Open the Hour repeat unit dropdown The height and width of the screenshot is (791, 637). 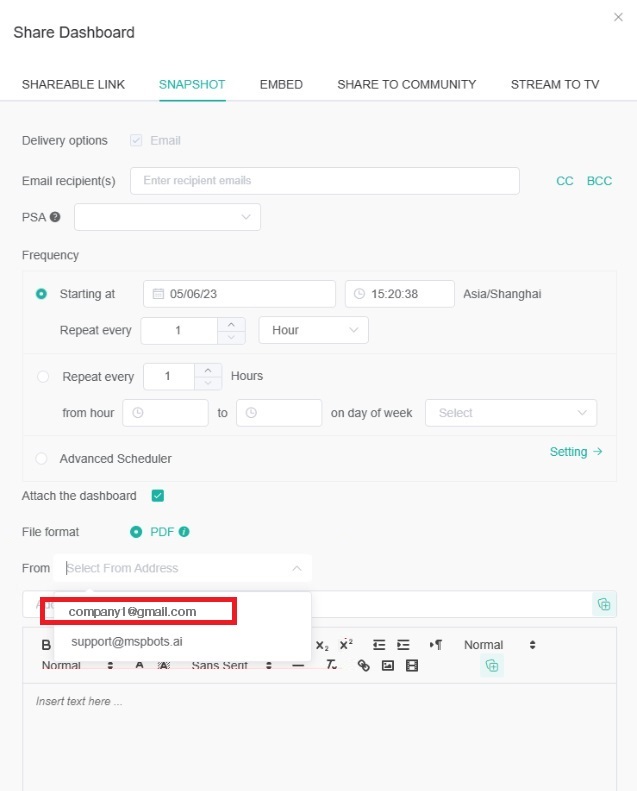tap(313, 330)
